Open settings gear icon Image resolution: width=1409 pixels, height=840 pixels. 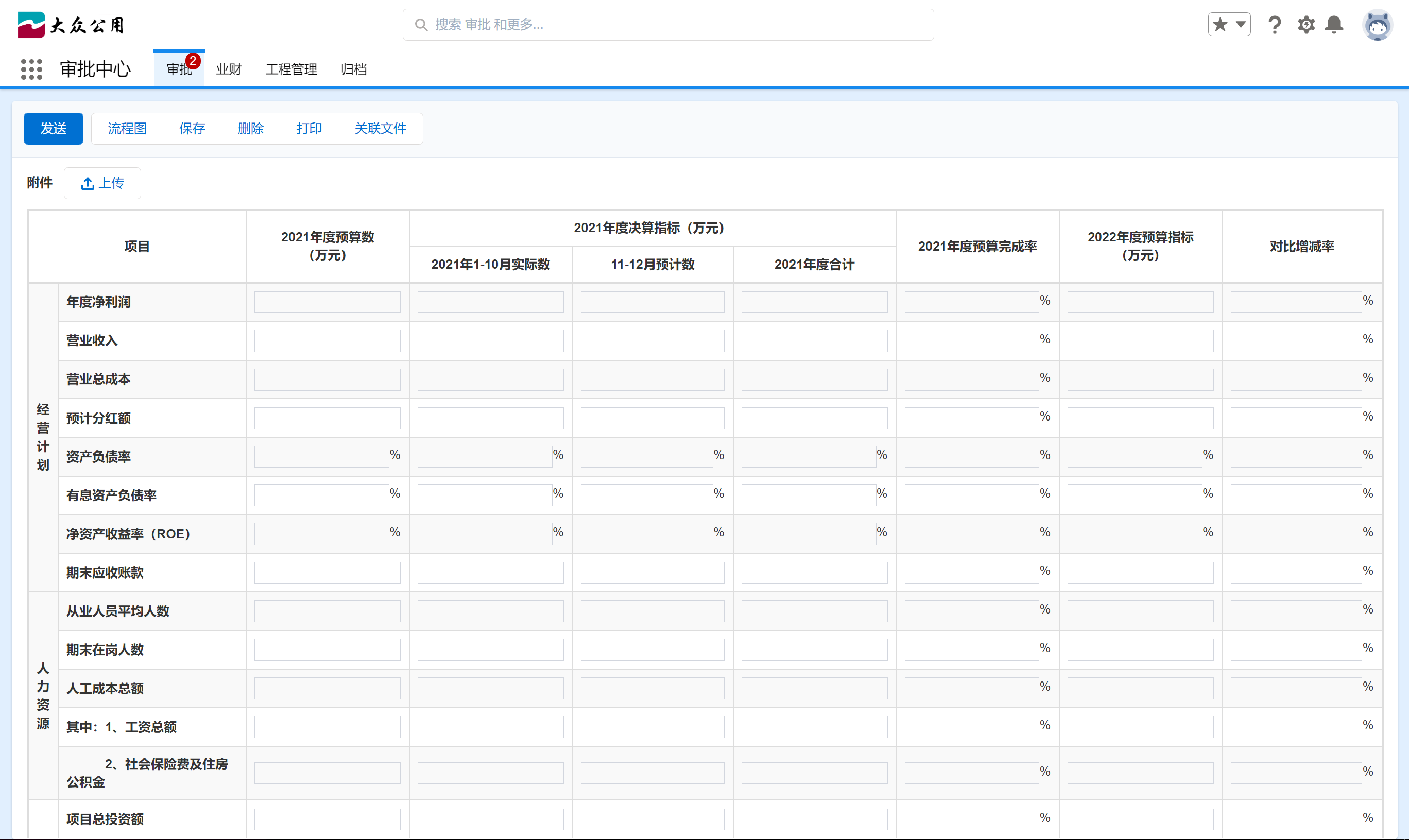coord(1306,25)
